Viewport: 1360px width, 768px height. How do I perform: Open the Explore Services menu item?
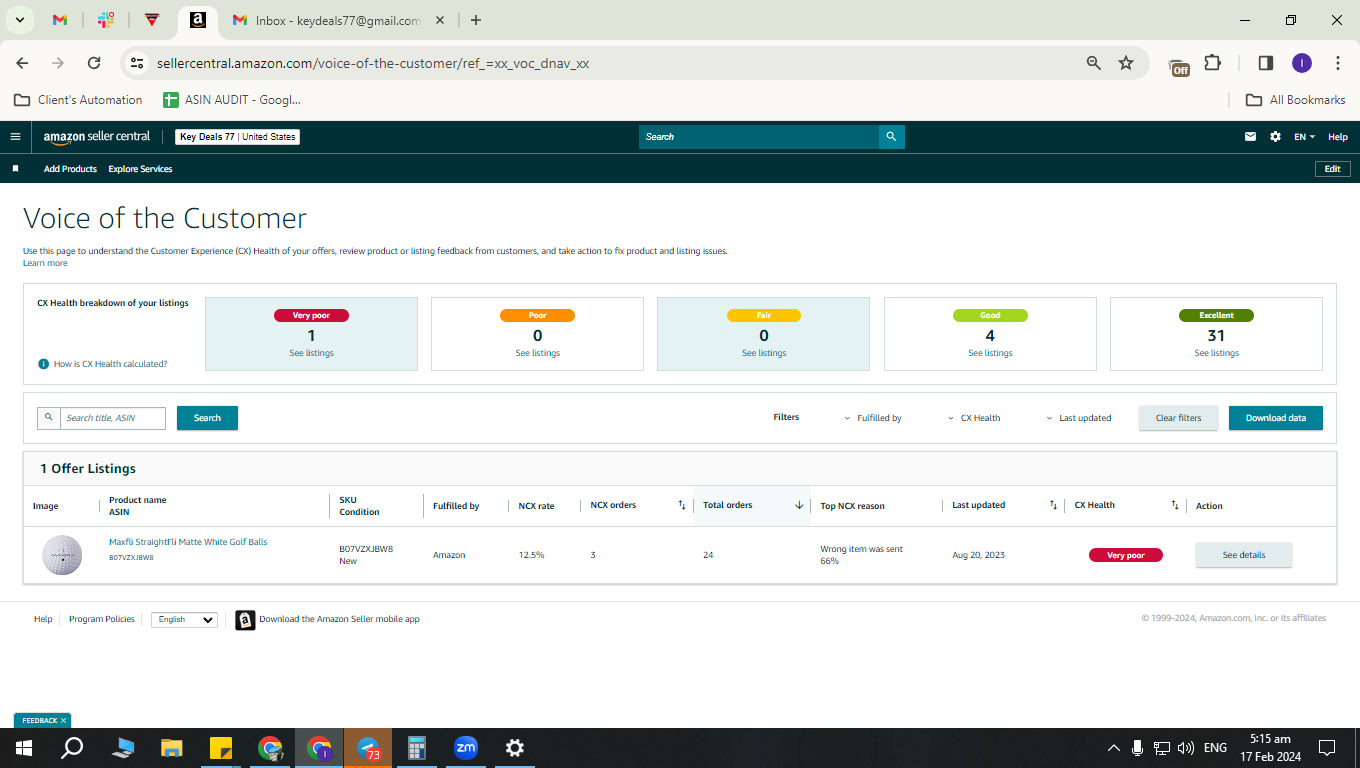[x=140, y=169]
